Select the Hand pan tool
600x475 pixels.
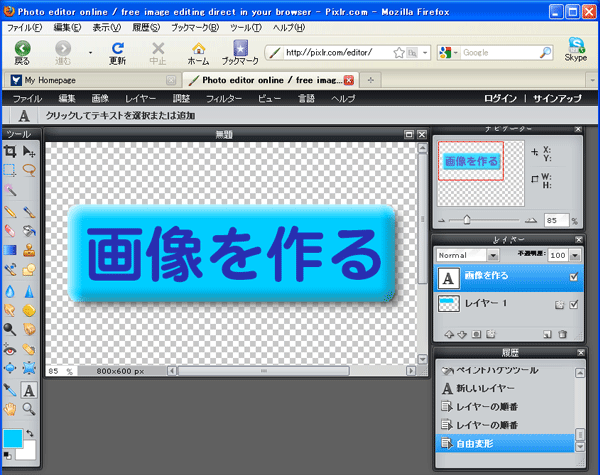click(10, 409)
